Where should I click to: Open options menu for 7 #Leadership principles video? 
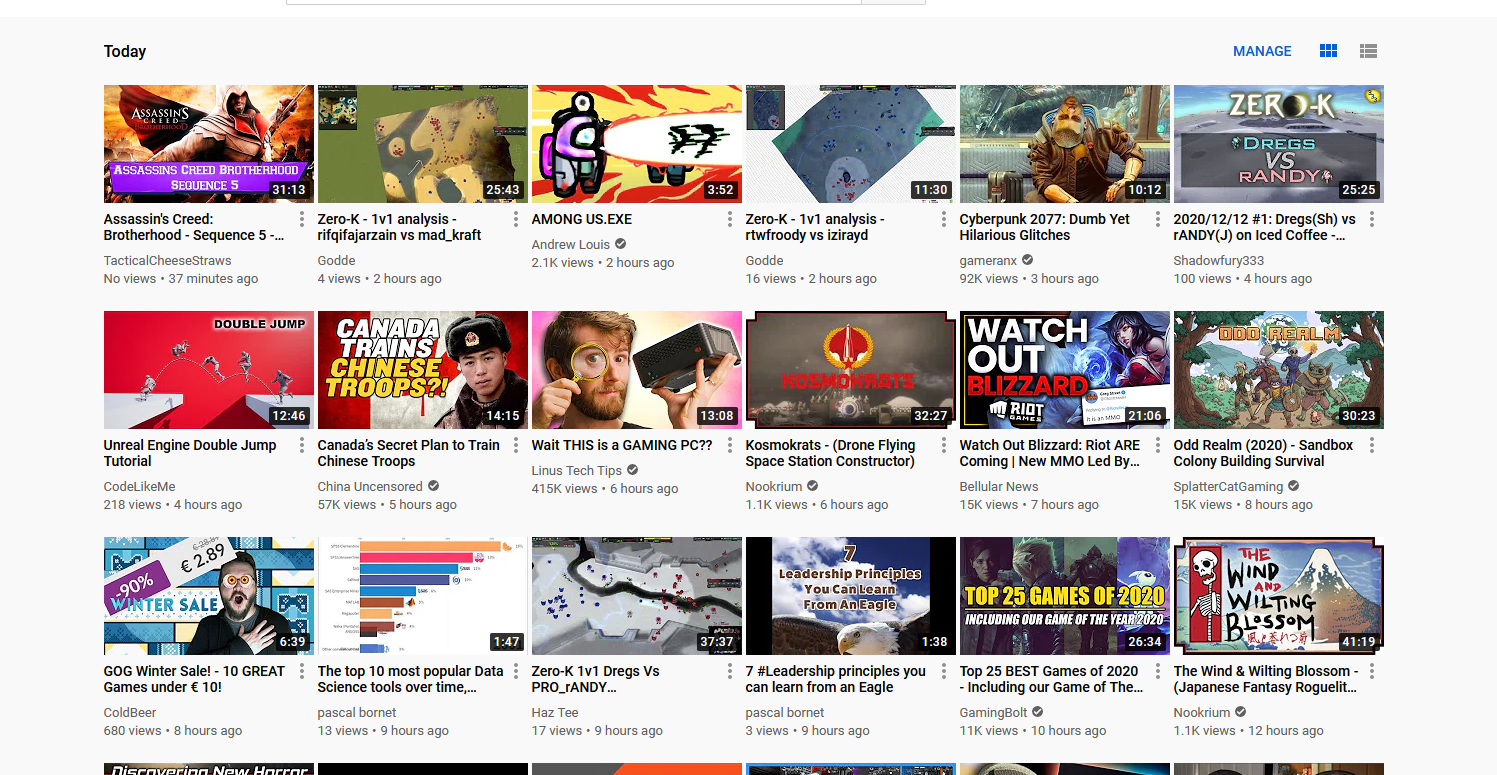(x=944, y=671)
